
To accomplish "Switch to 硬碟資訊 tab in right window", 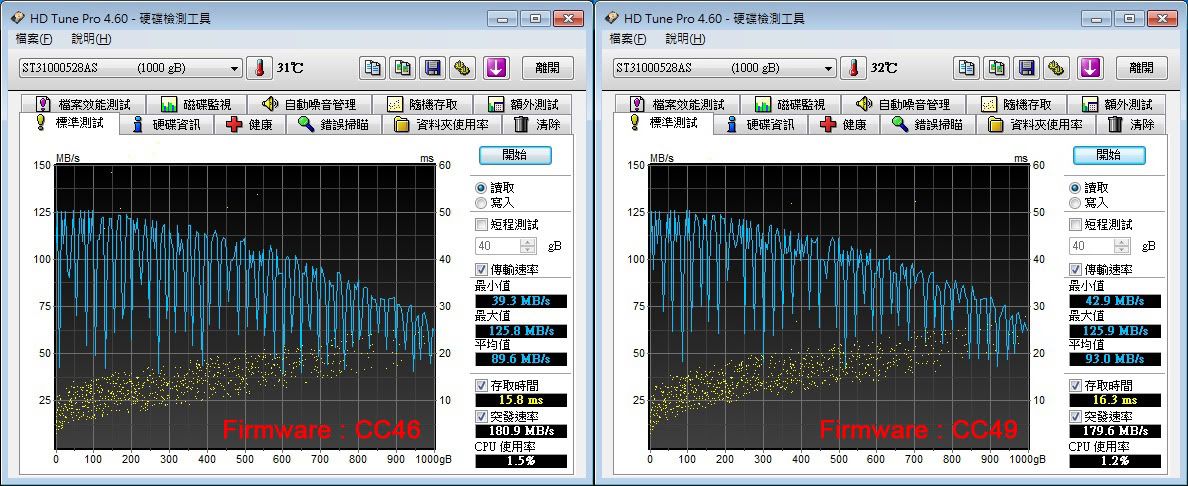I will pyautogui.click(x=761, y=124).
